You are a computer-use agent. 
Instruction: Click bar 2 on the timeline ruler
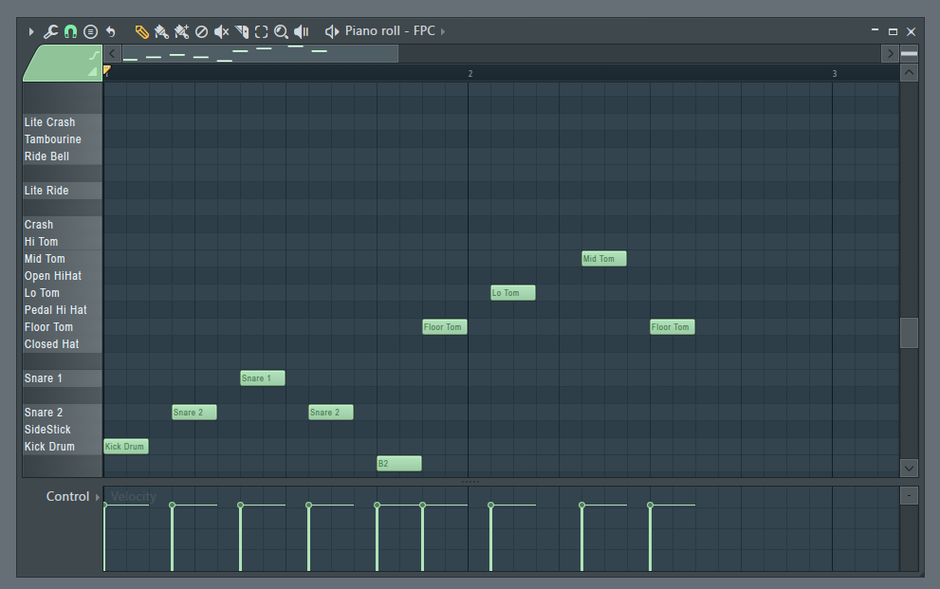[x=470, y=74]
